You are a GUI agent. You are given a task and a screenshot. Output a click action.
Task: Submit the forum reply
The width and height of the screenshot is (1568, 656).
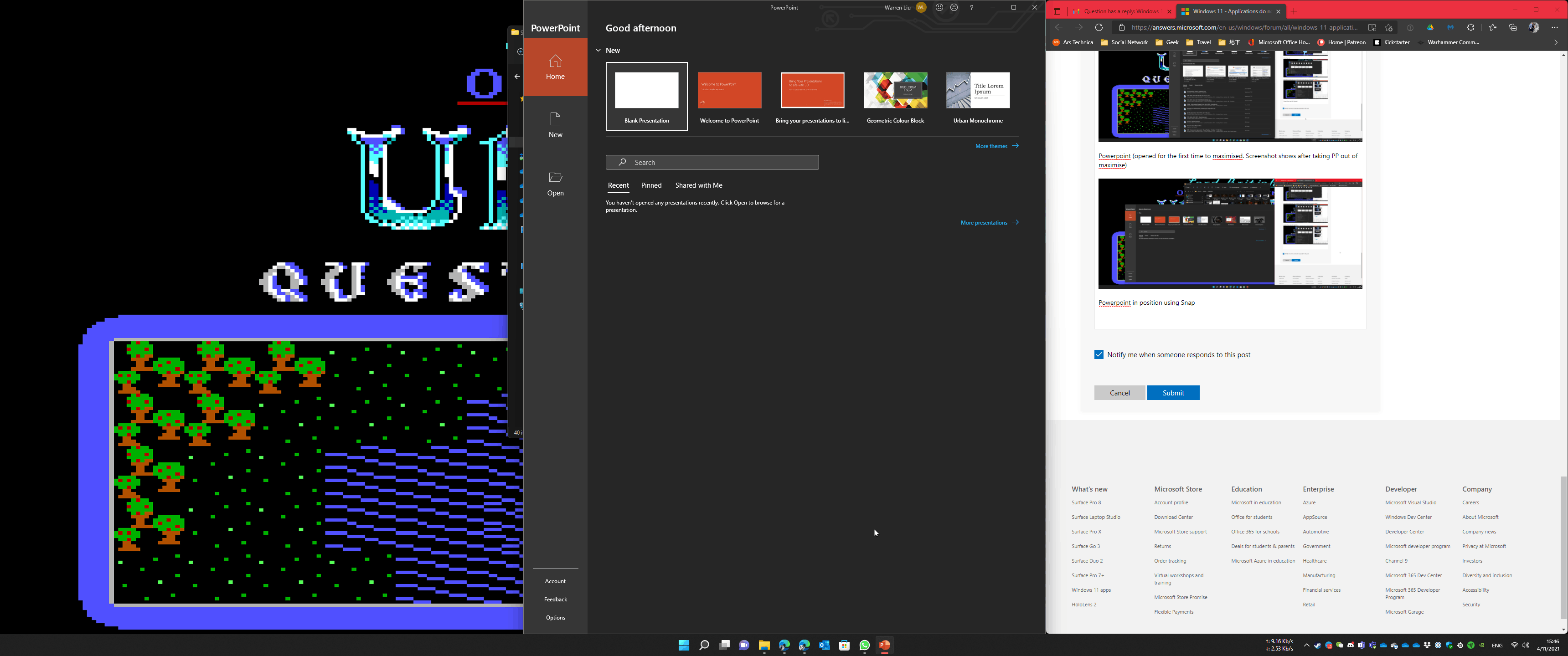(x=1173, y=393)
